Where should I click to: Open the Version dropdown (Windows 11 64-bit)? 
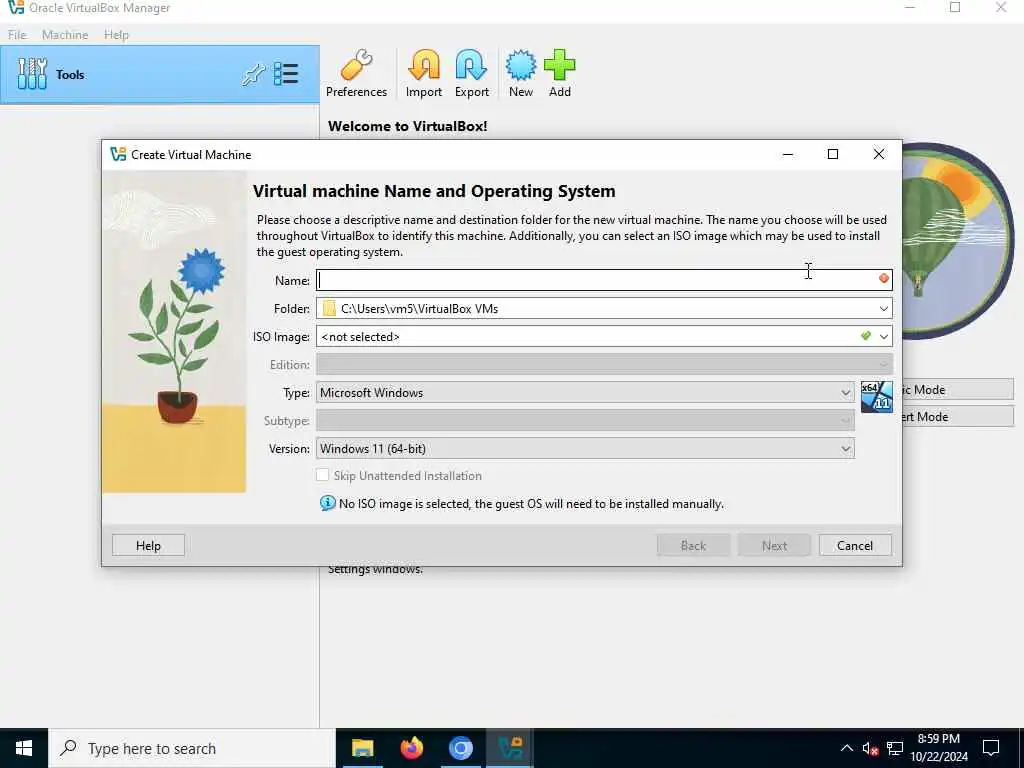tap(585, 449)
